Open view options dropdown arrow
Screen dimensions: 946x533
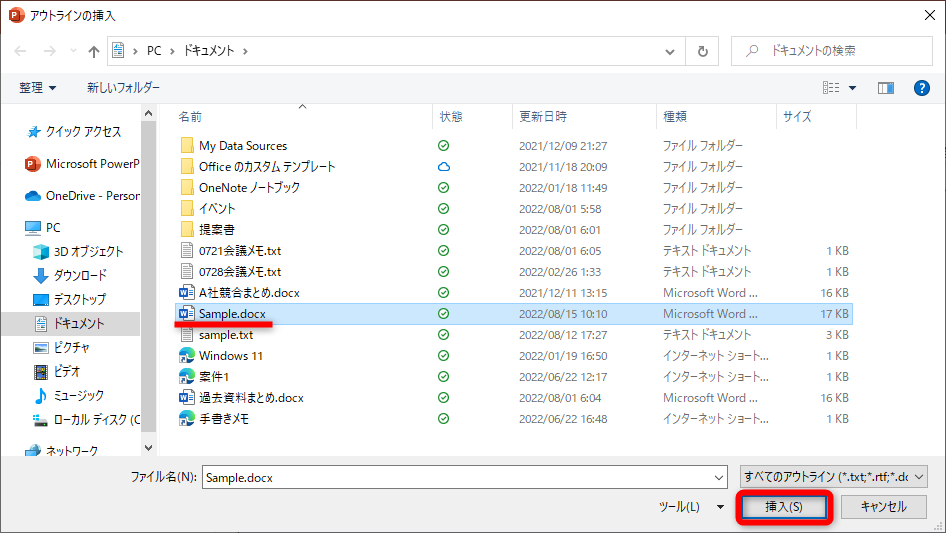(852, 88)
